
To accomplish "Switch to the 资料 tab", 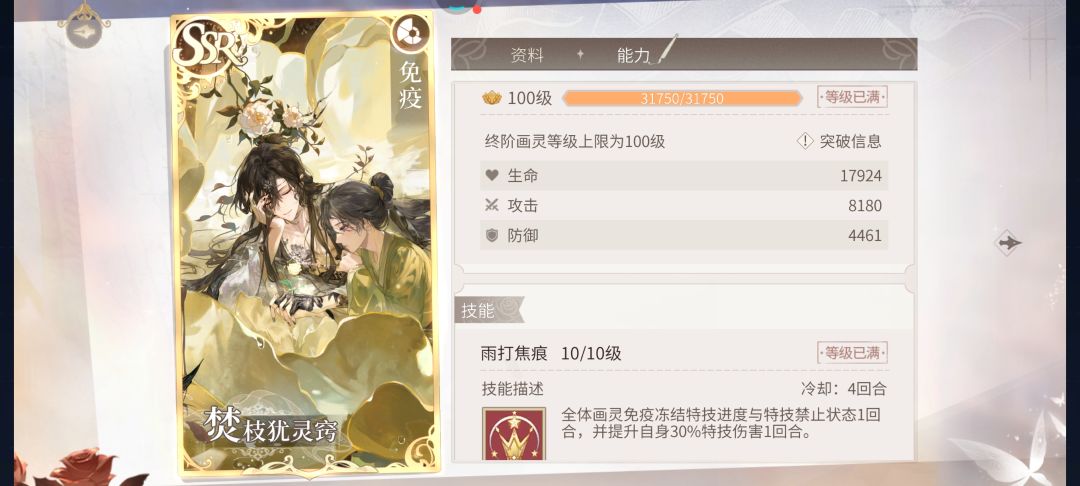I will (x=528, y=56).
